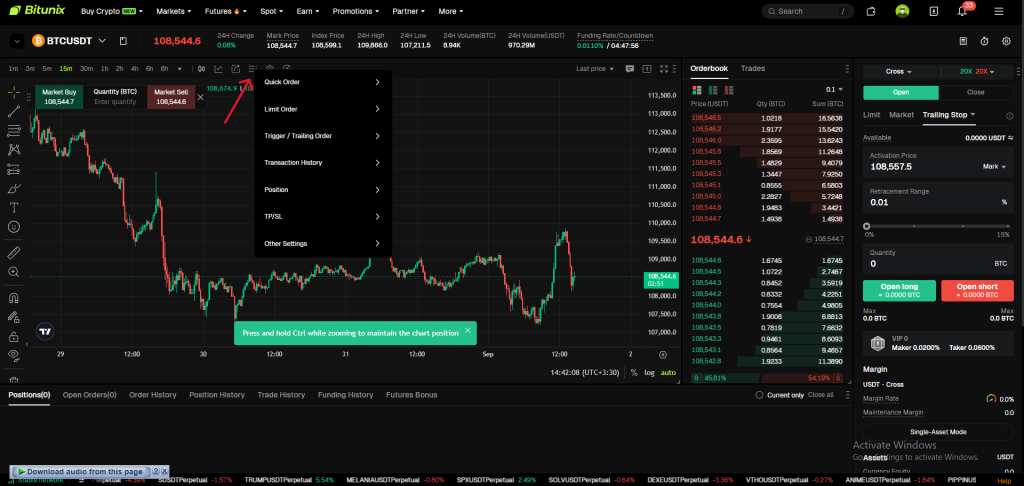Viewport: 1024px width, 486px height.
Task: Click the Single-Asset Mode button
Action: [x=937, y=431]
